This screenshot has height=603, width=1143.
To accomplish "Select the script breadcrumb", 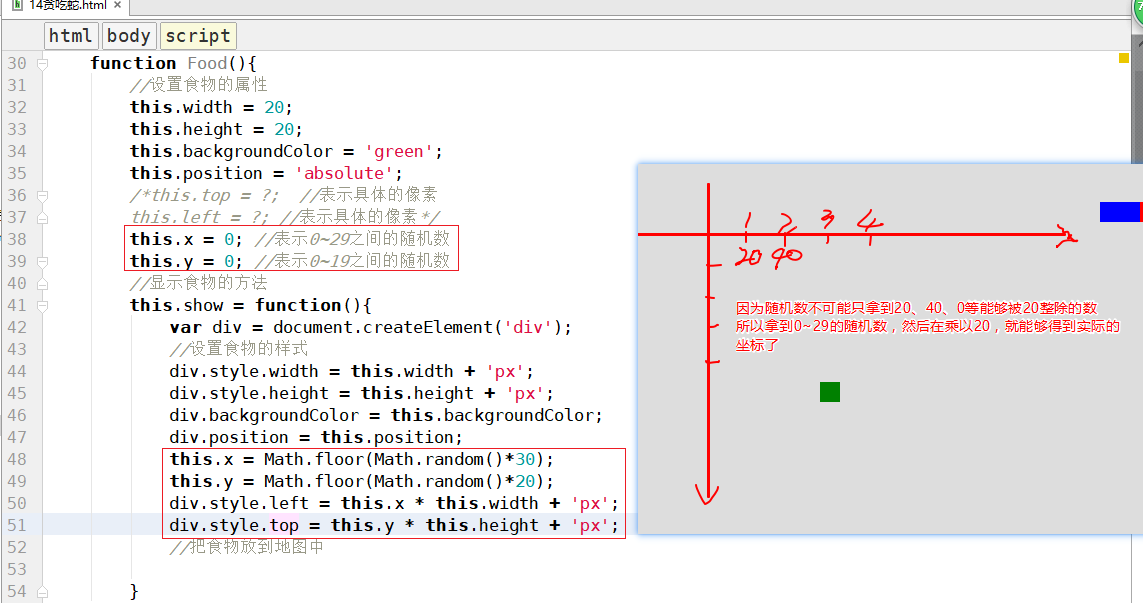I will coord(198,36).
